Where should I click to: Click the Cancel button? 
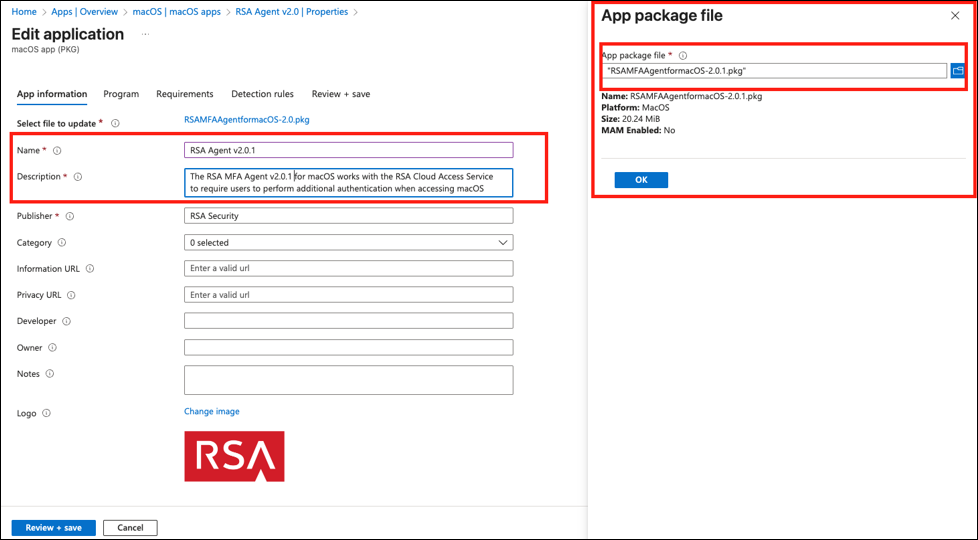pos(130,527)
